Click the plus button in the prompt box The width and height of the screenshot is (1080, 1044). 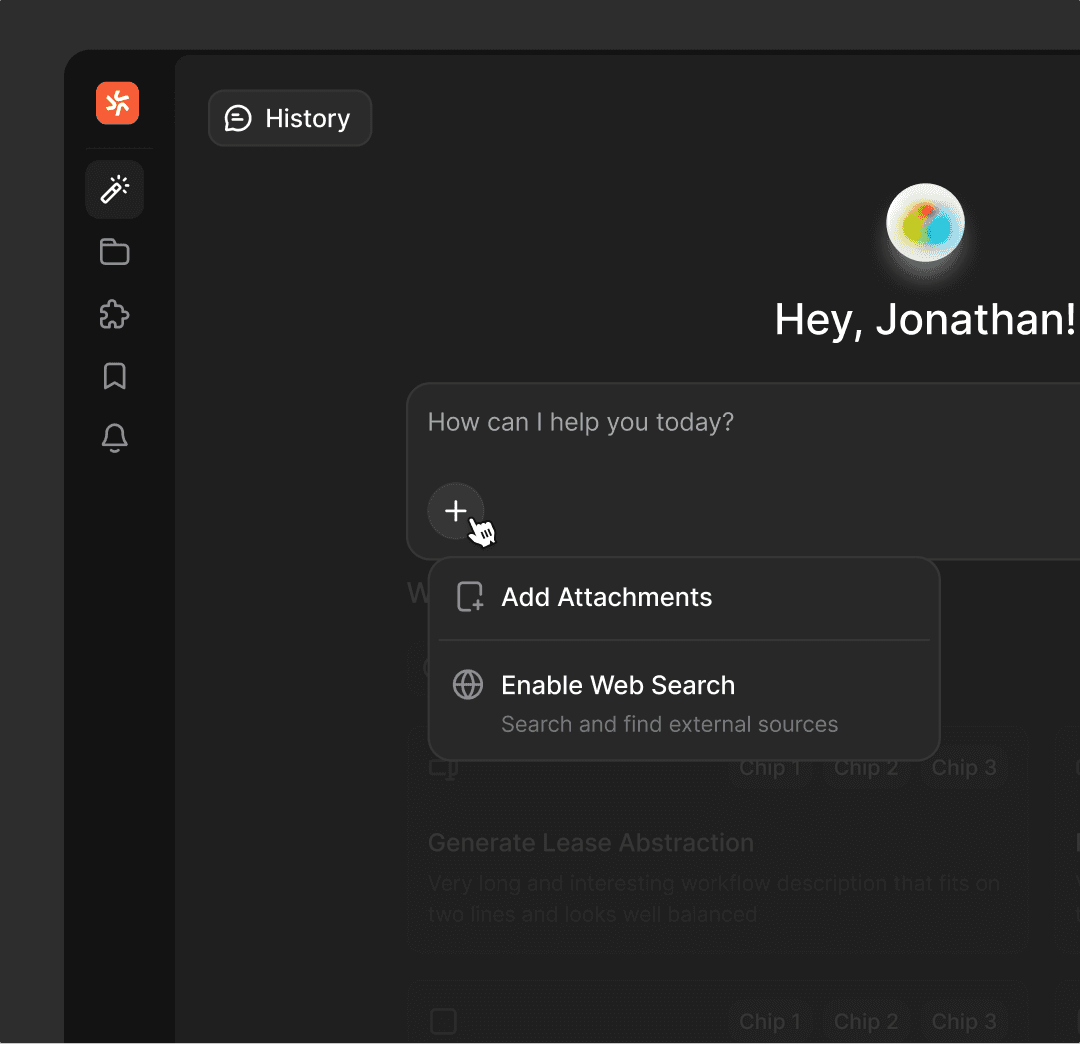455,511
